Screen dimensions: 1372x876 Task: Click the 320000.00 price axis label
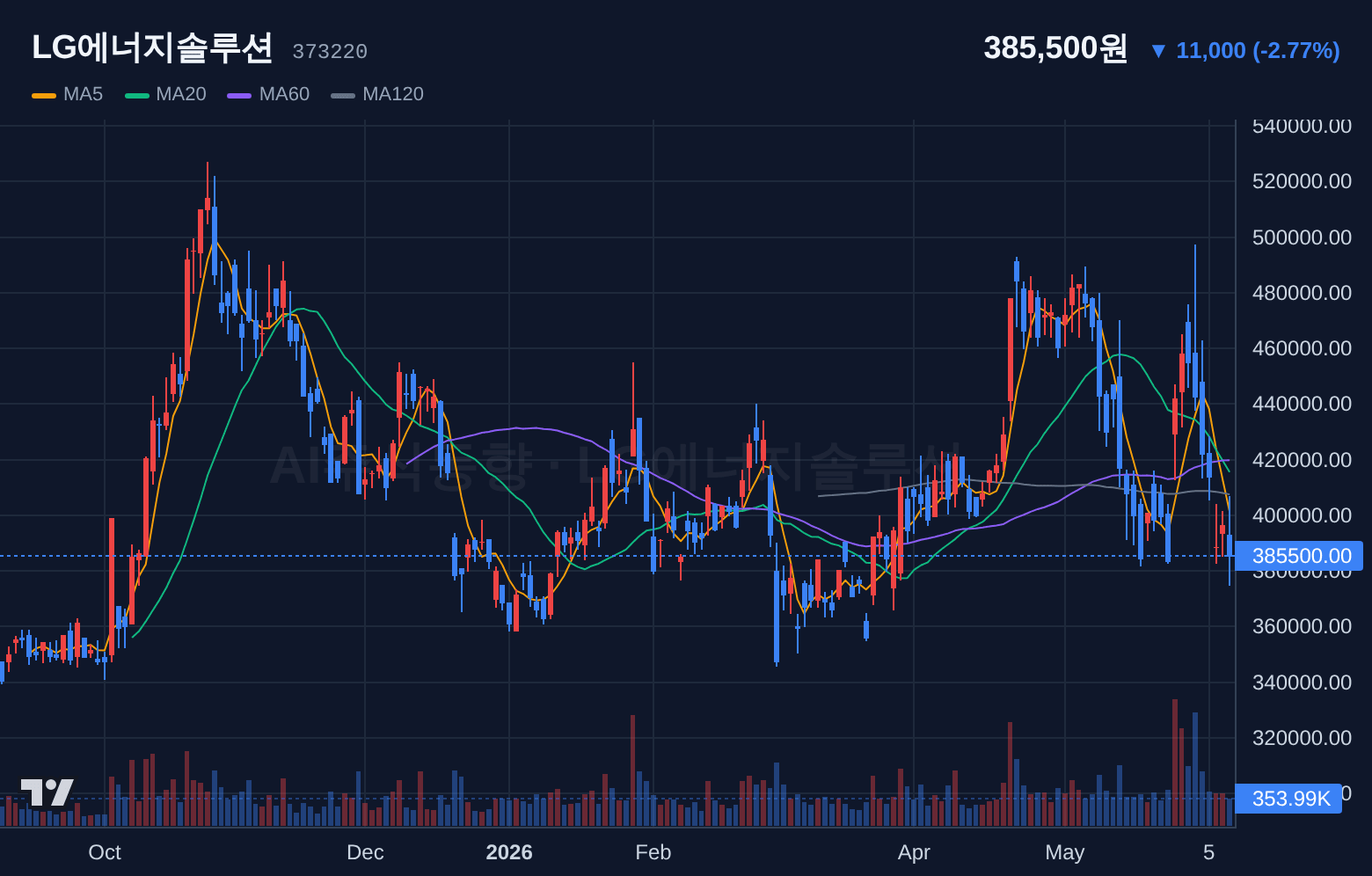point(1302,738)
